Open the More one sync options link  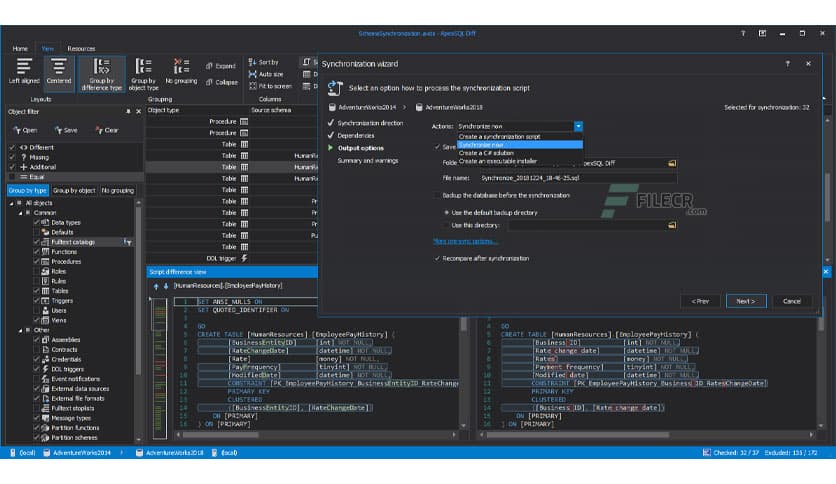tap(465, 241)
